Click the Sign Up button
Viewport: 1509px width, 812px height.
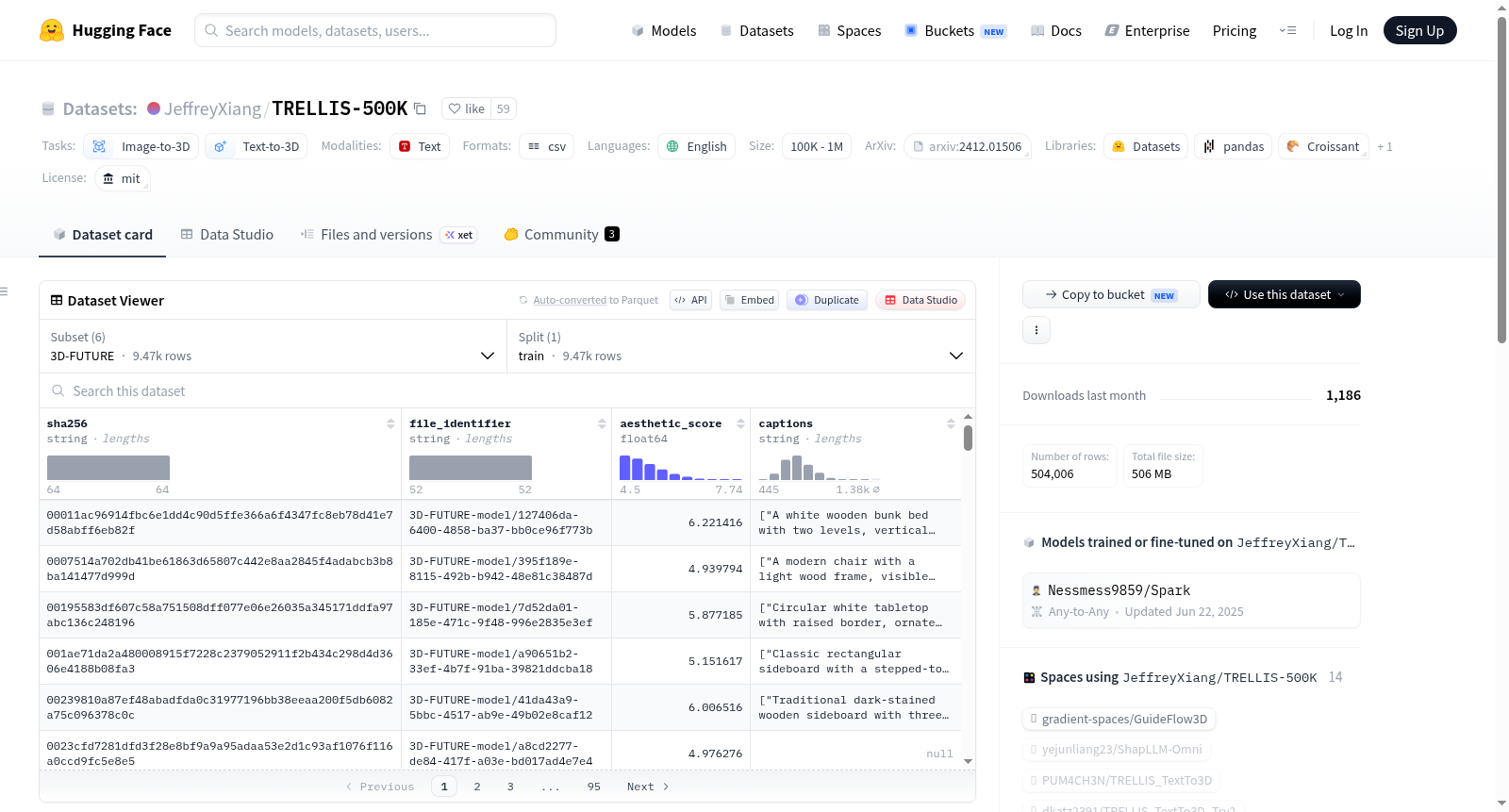coord(1419,31)
